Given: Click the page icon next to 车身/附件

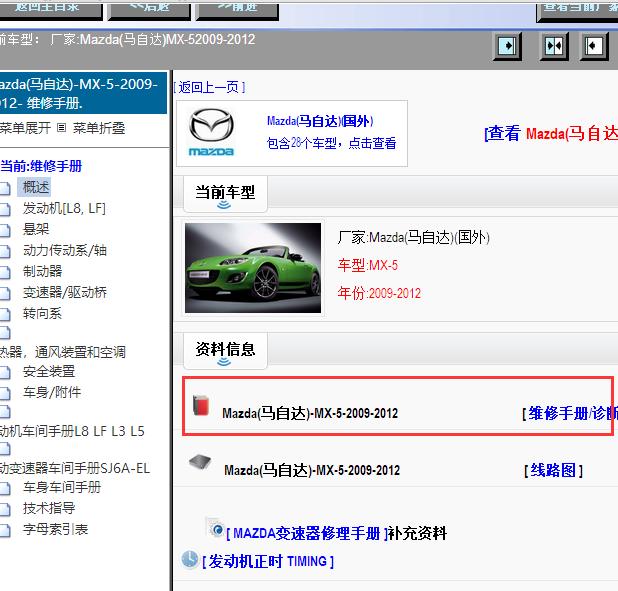Looking at the screenshot, I should (x=5, y=393).
